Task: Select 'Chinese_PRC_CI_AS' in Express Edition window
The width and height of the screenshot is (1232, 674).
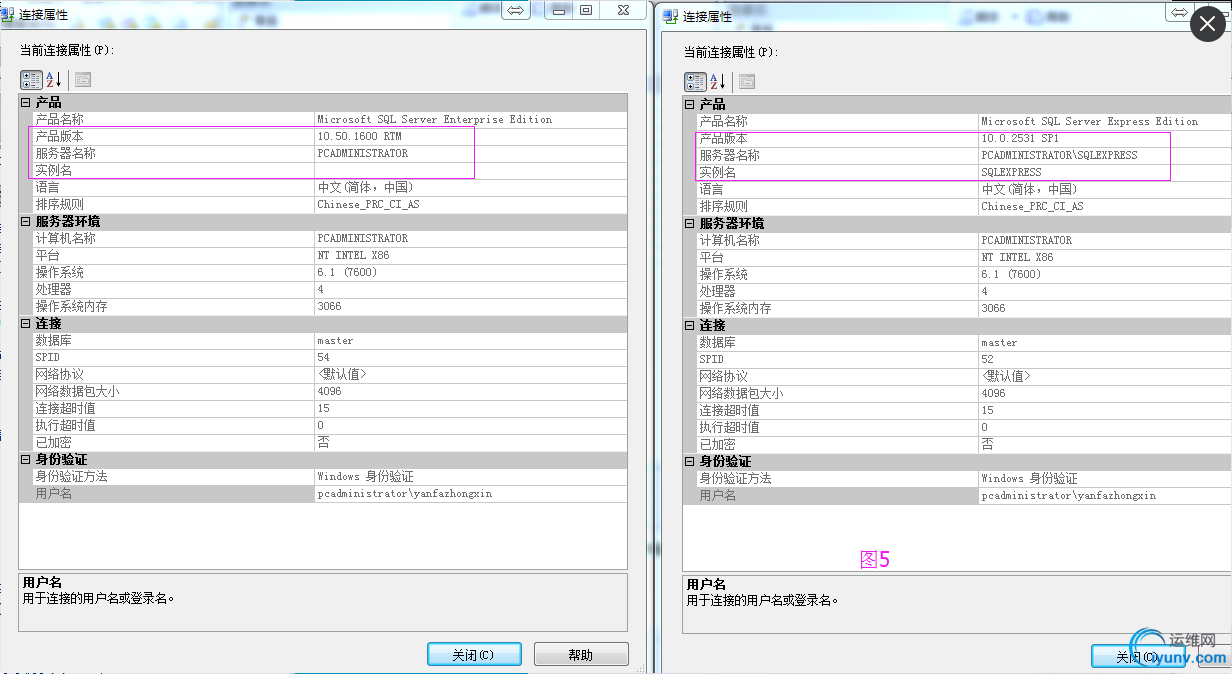Action: coord(1032,206)
